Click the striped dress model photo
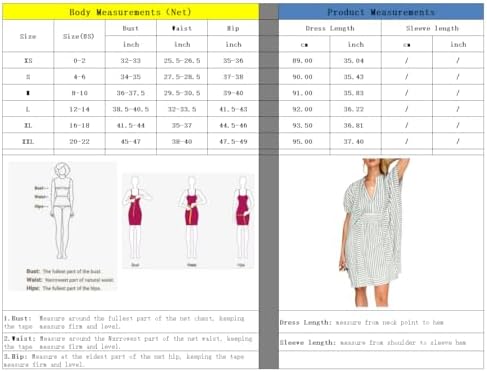 pos(374,232)
